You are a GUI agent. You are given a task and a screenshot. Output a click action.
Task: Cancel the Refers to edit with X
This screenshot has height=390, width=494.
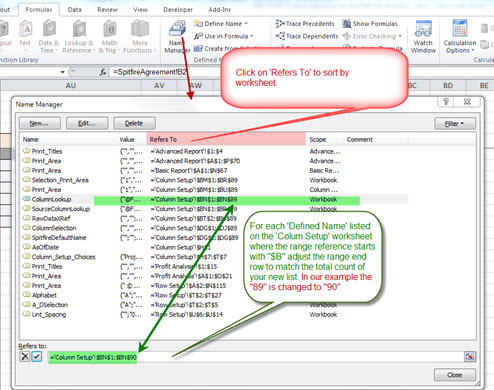click(25, 357)
